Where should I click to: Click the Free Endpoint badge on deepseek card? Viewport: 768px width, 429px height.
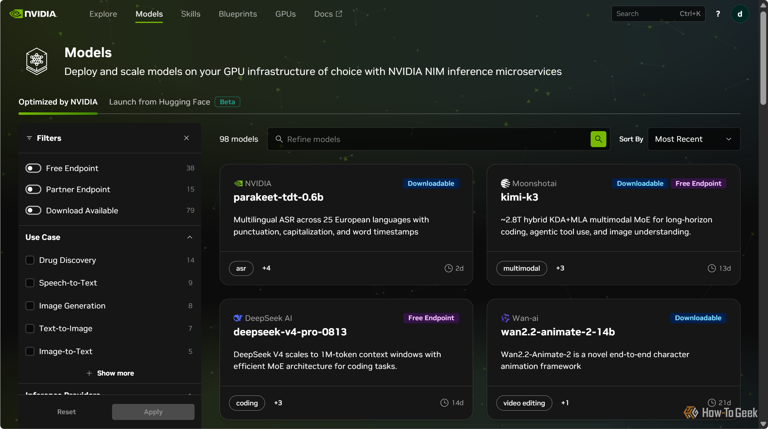pos(431,318)
